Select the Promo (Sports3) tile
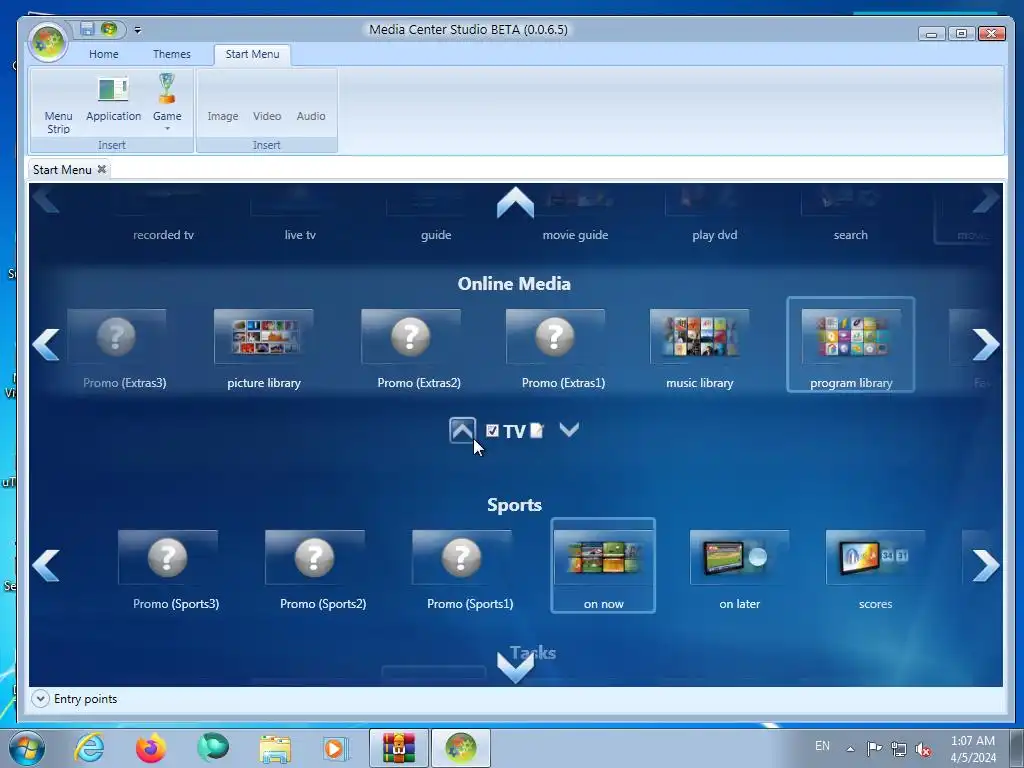 point(168,570)
